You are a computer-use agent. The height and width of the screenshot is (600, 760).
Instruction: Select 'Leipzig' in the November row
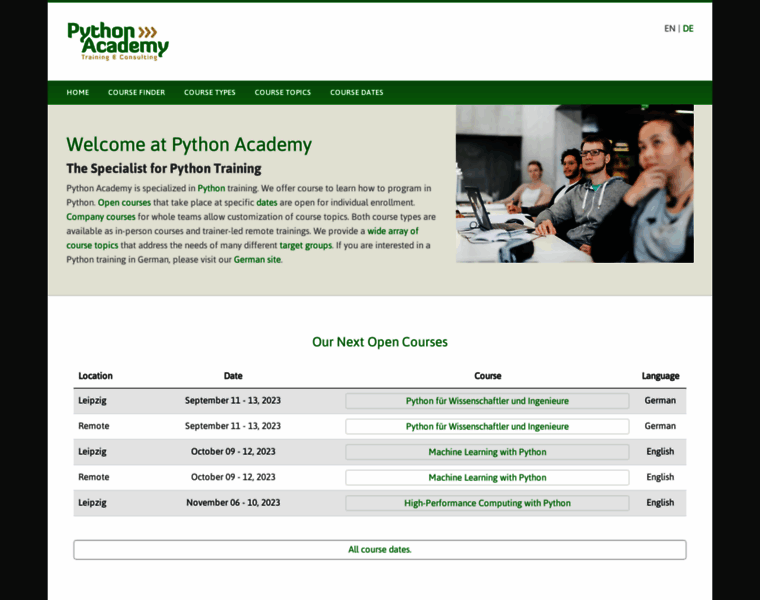point(93,503)
